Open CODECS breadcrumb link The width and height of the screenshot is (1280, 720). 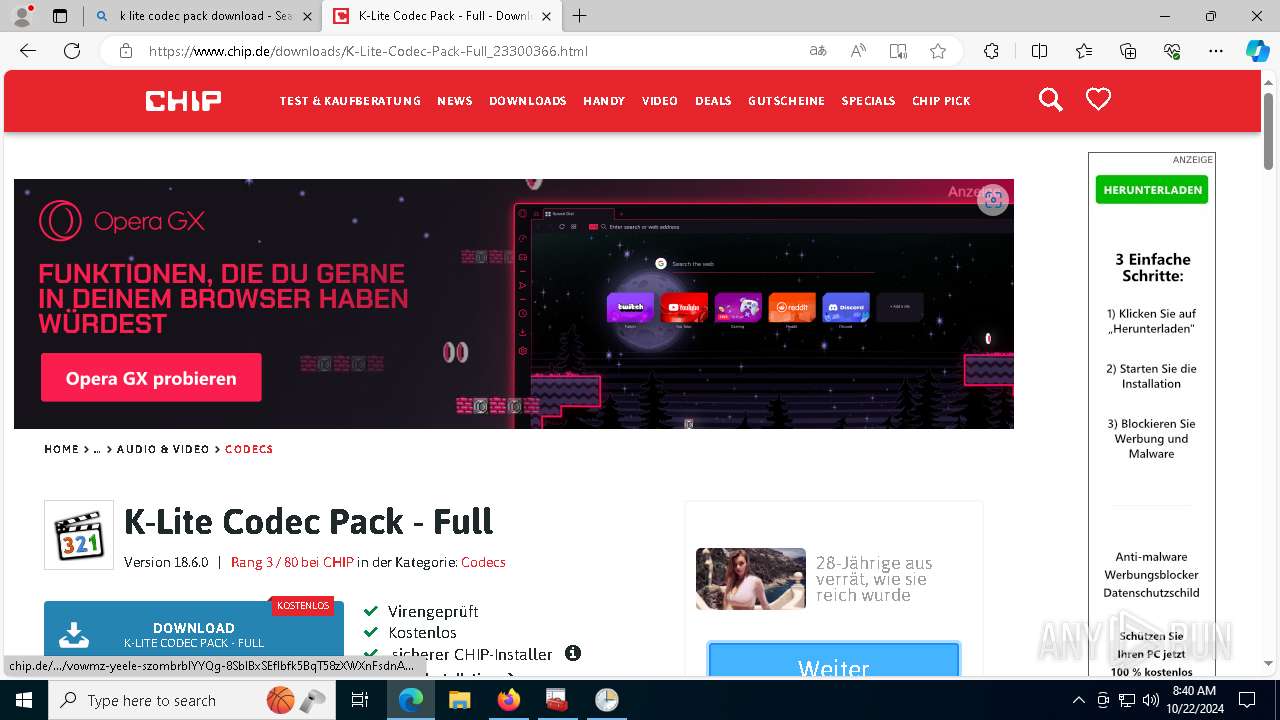(x=249, y=449)
